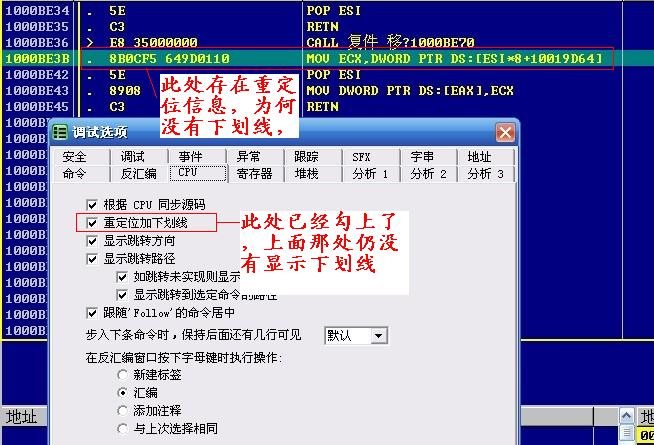Open the 分析 3 tab
Viewport: 654px width, 445px height.
pyautogui.click(x=486, y=173)
